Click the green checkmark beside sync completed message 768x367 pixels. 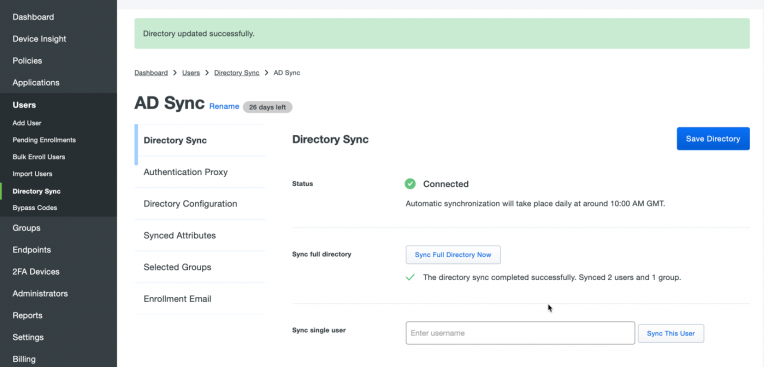pos(410,277)
